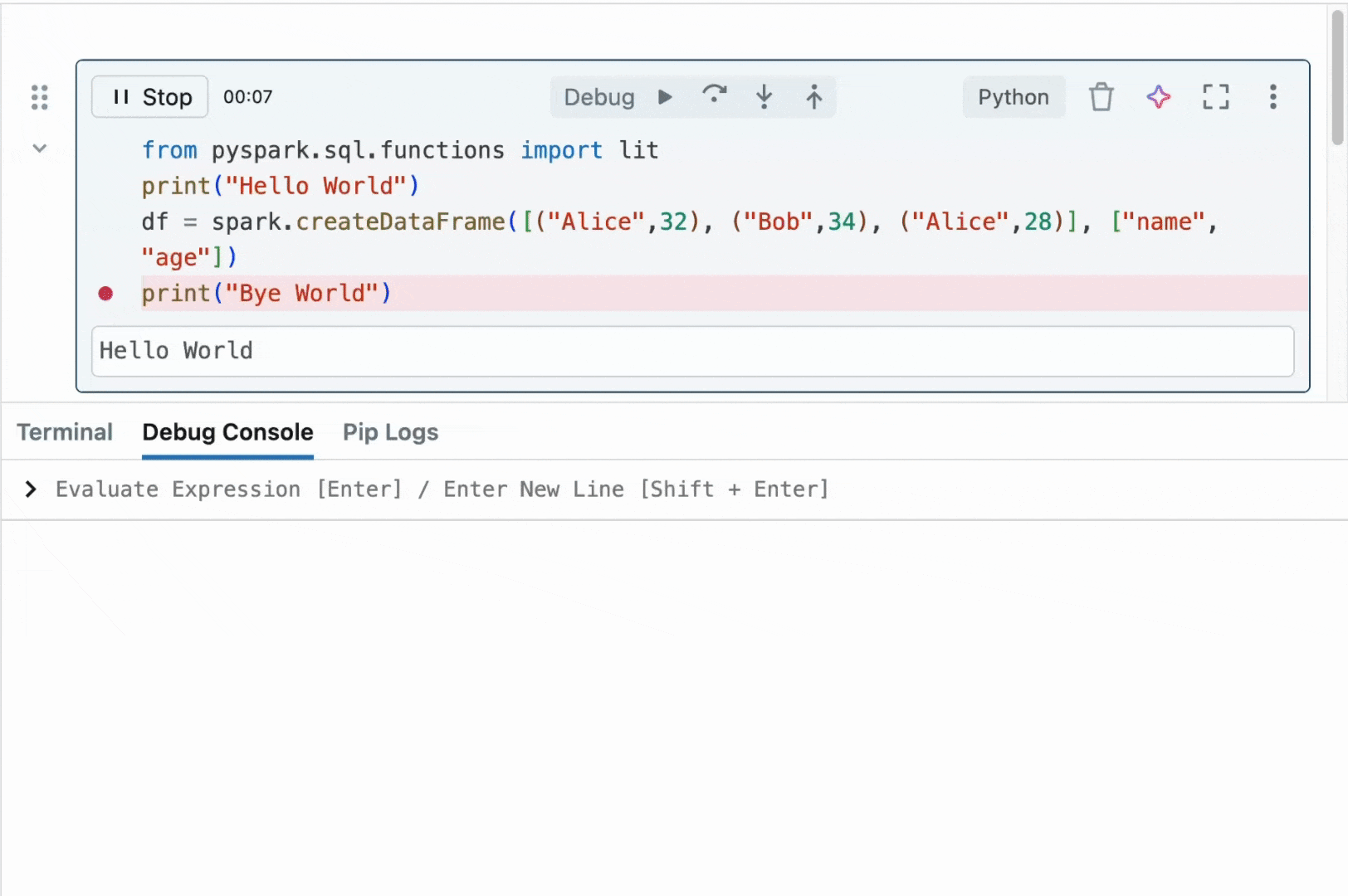This screenshot has height=896, width=1348.
Task: Delete the cell with trash icon
Action: (x=1101, y=97)
